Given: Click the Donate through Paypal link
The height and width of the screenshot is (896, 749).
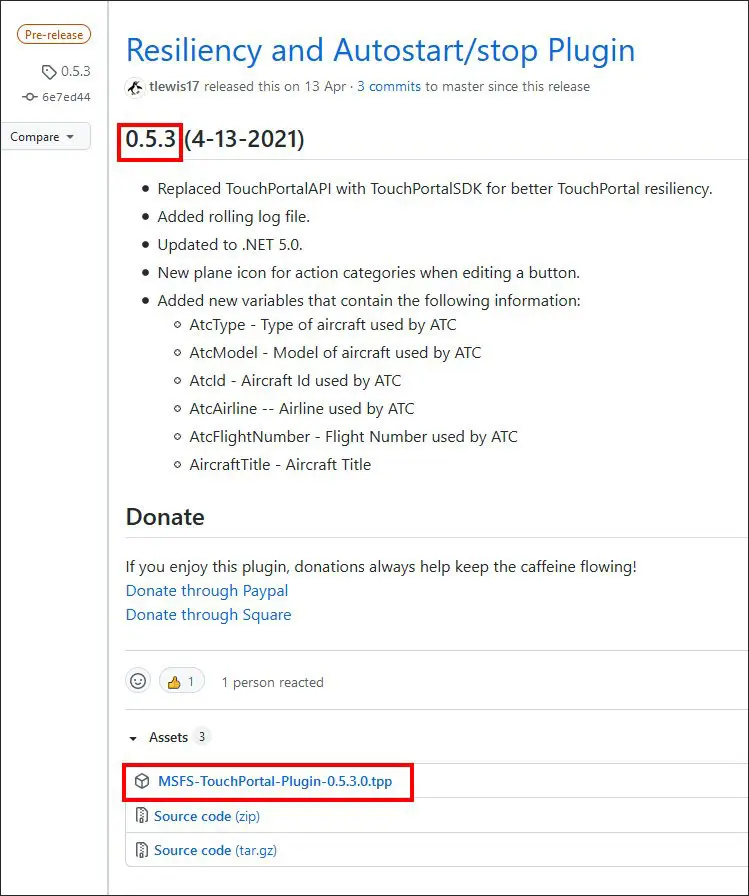Looking at the screenshot, I should click(x=207, y=590).
